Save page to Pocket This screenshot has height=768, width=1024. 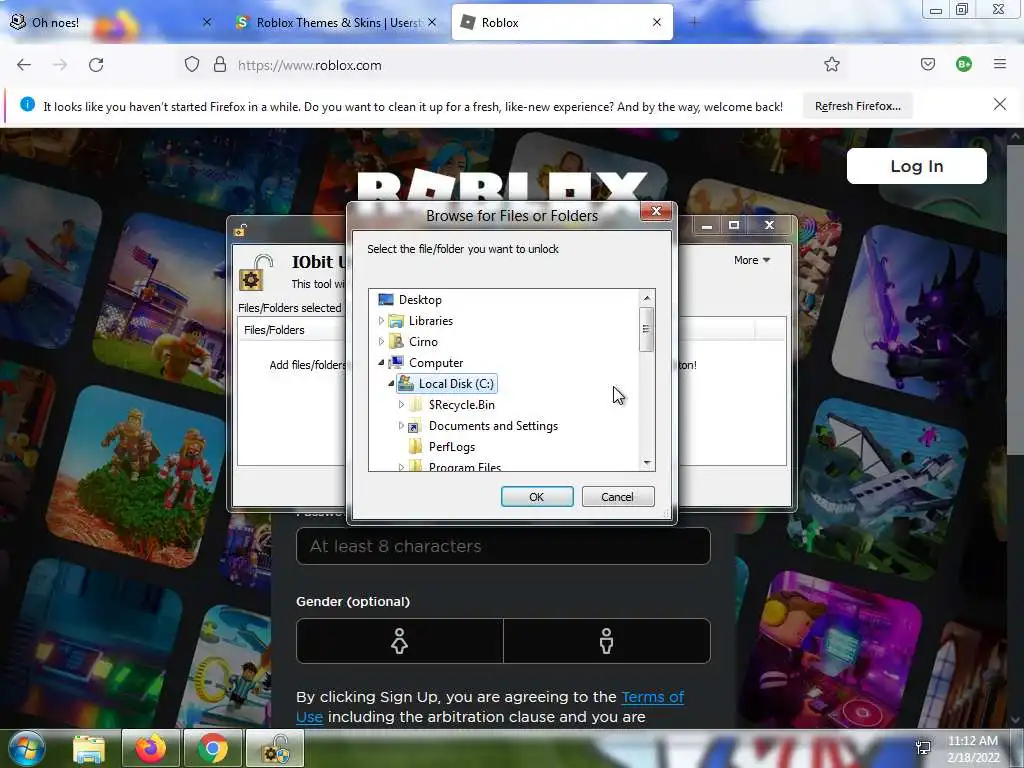click(928, 65)
